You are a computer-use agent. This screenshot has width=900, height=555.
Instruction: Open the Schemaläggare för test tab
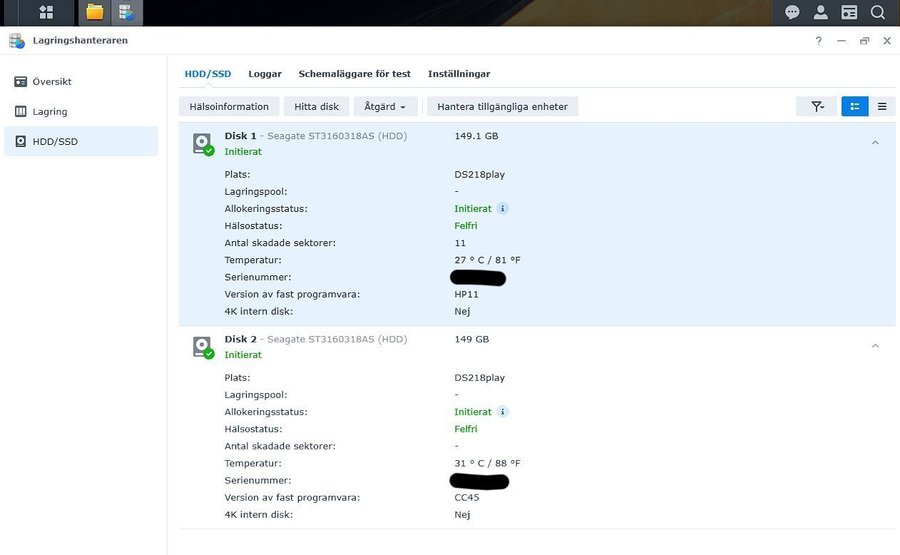point(354,74)
